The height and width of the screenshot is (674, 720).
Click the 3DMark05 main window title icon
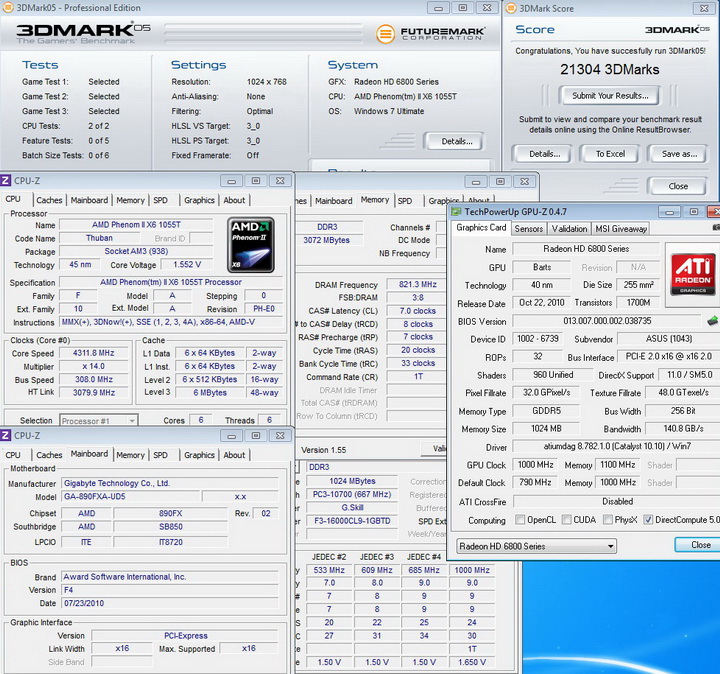tap(9, 8)
